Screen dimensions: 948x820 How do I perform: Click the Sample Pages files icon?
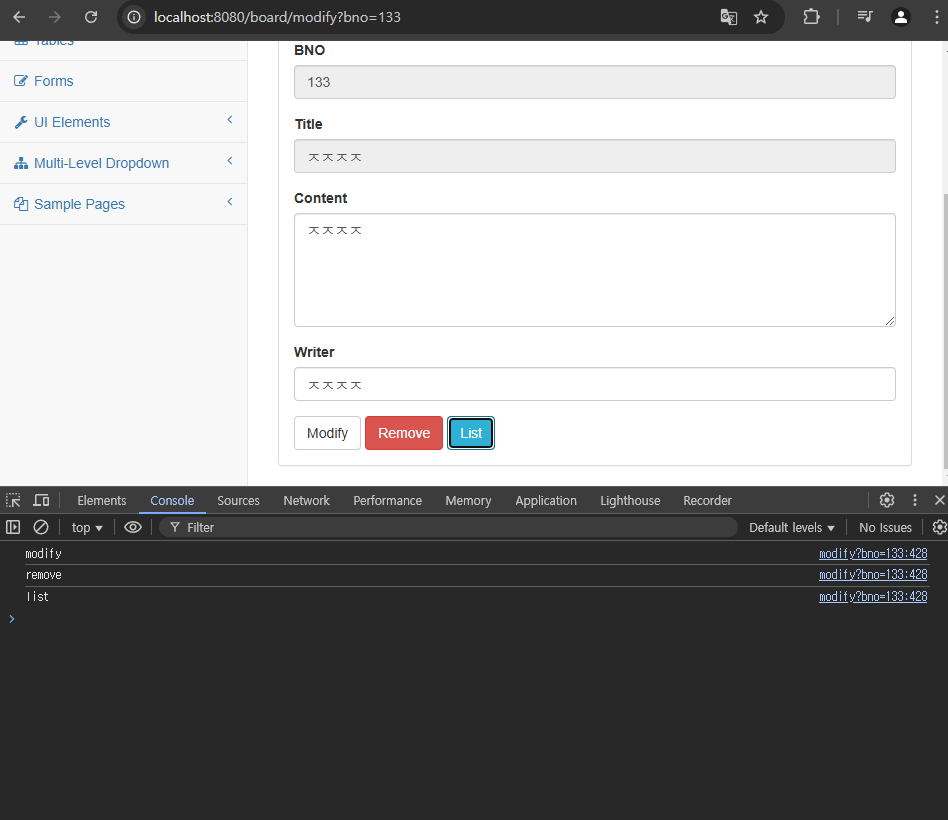pyautogui.click(x=21, y=204)
